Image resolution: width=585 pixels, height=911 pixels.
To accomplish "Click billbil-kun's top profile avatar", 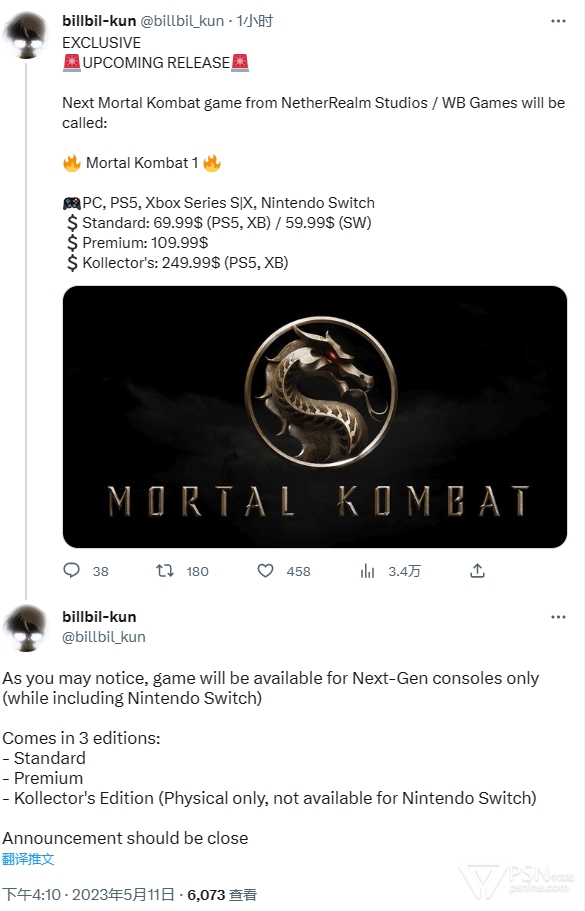I will point(26,35).
